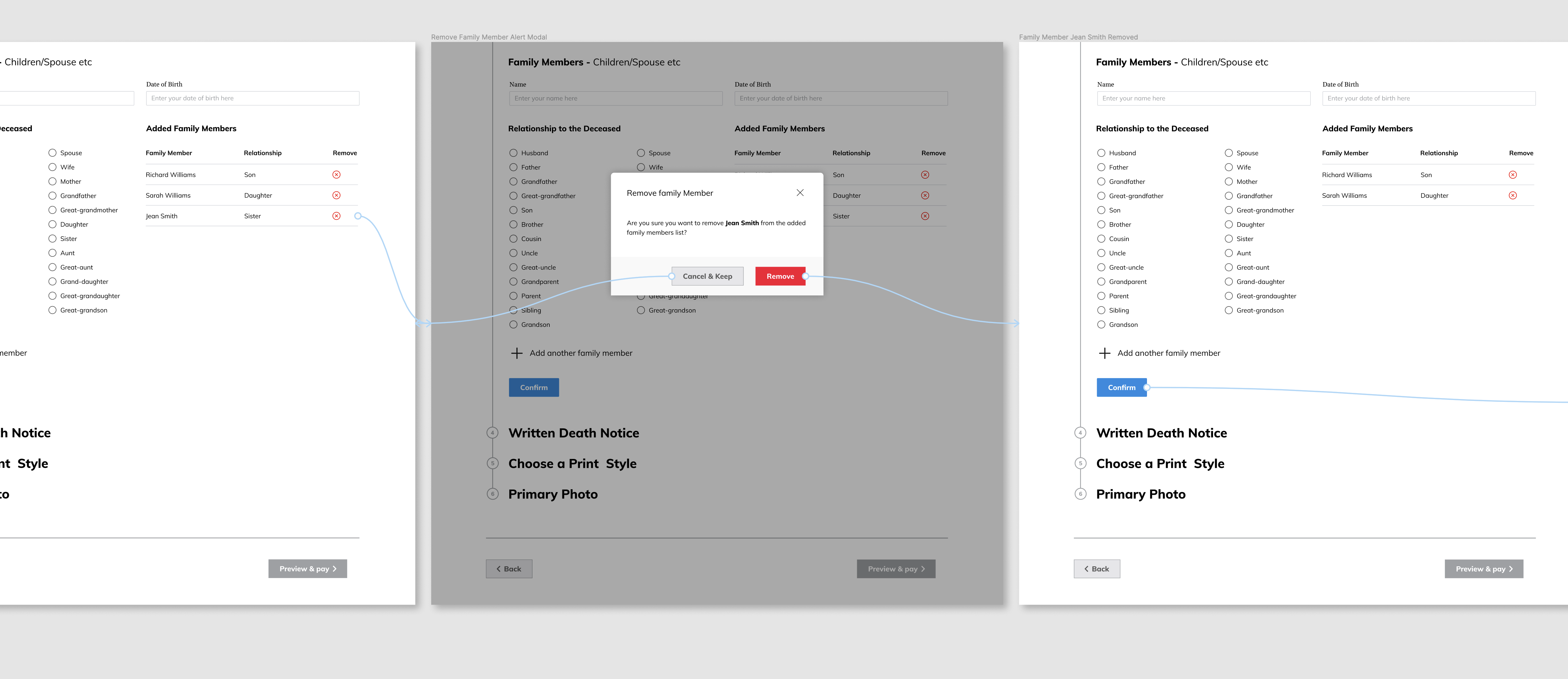Click Cancel & Keep button
1568x679 pixels.
click(707, 276)
